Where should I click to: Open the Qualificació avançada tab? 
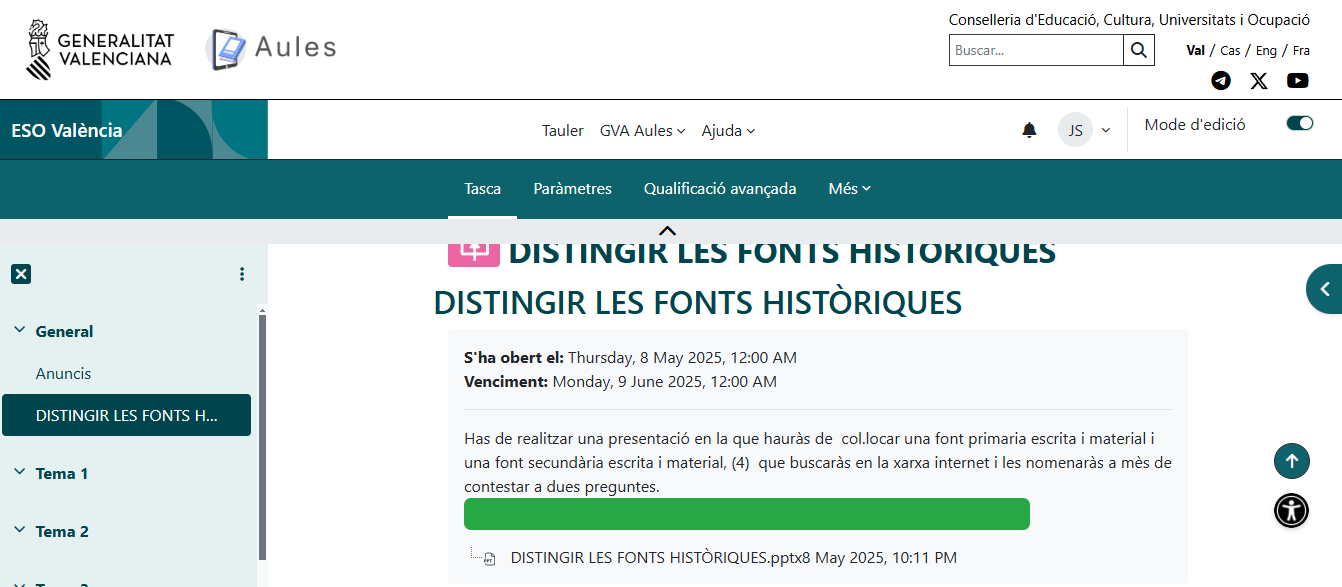tap(720, 188)
